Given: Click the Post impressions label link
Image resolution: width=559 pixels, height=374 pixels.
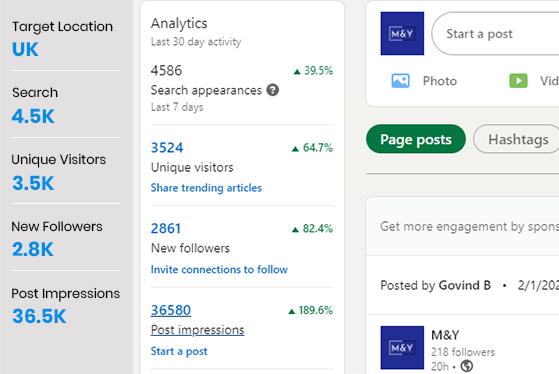Looking at the screenshot, I should [x=198, y=330].
